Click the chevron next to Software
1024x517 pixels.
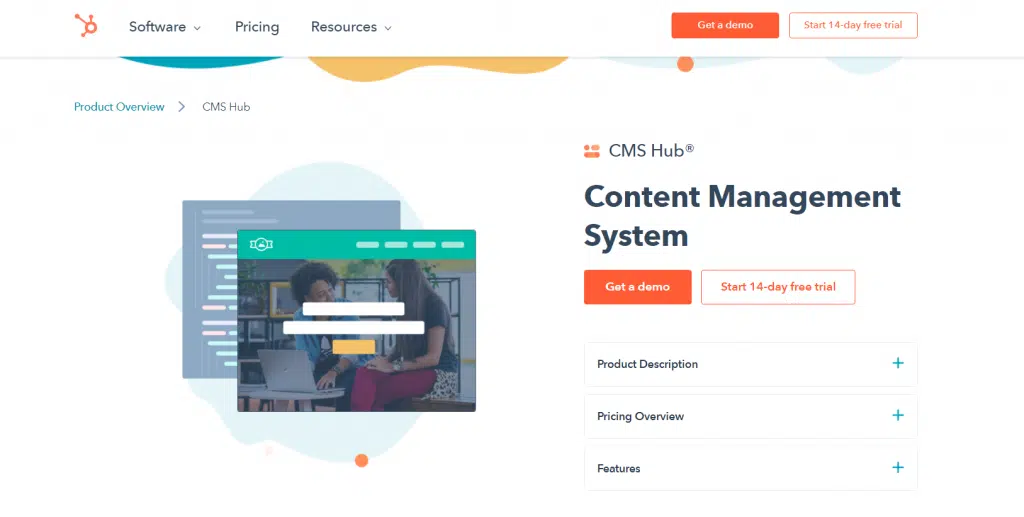(x=197, y=28)
